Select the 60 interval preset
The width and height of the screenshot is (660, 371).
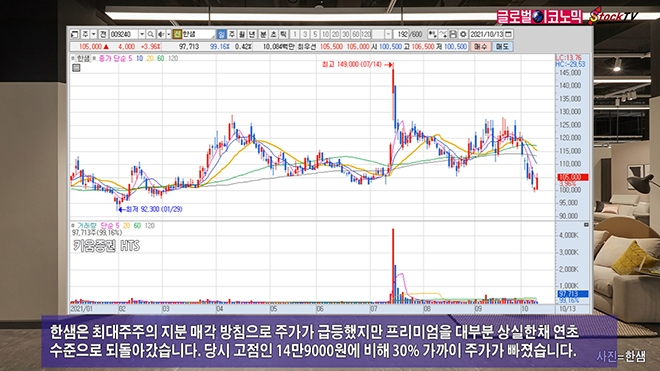click(x=355, y=34)
